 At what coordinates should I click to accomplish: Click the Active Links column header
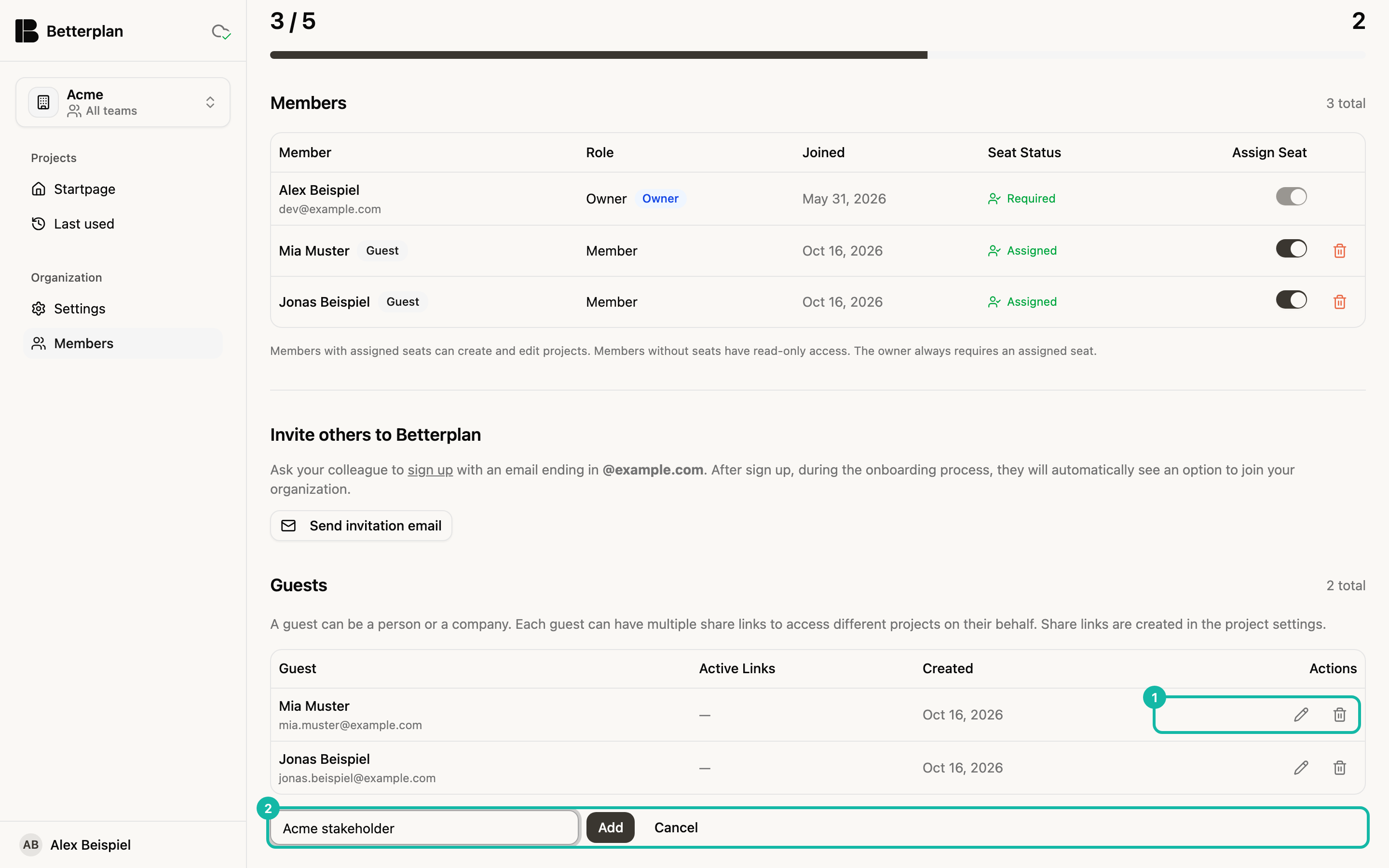point(737,668)
